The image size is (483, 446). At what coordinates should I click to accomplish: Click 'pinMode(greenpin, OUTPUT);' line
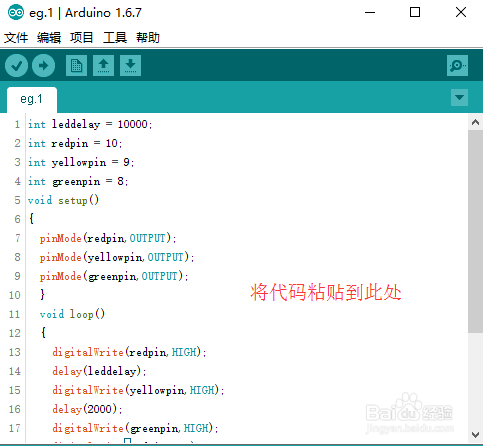click(114, 276)
